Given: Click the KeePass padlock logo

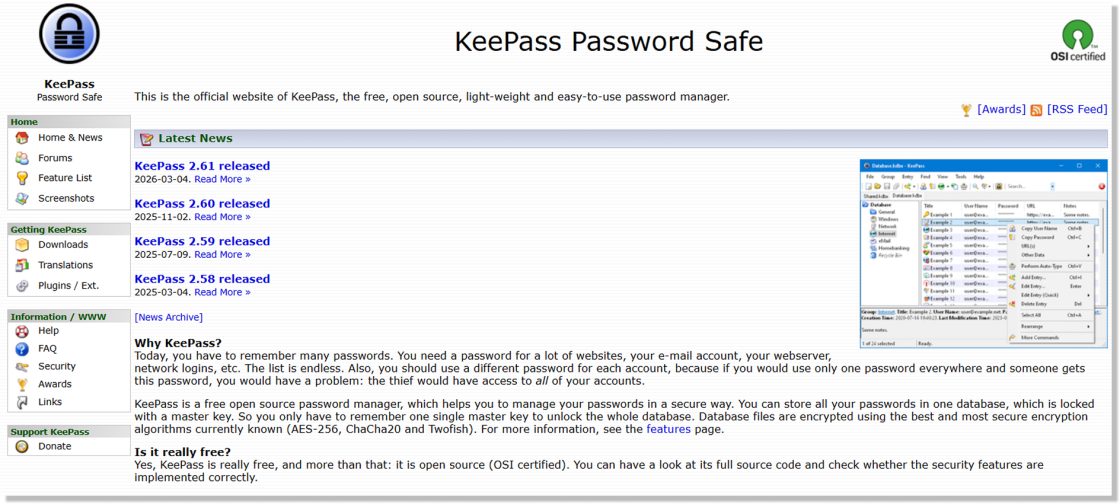Looking at the screenshot, I should (x=69, y=34).
